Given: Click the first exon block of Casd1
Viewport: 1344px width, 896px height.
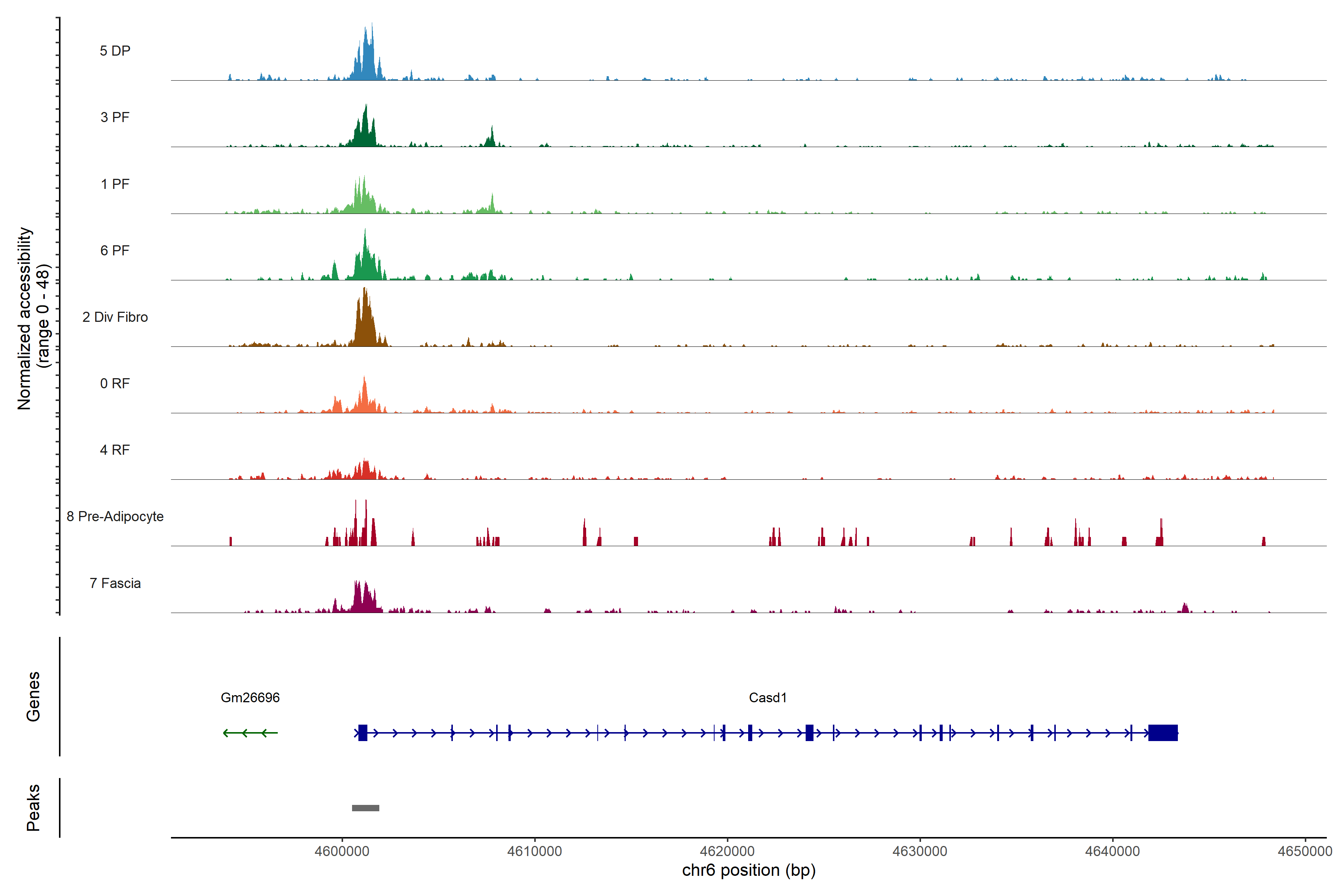Looking at the screenshot, I should tap(362, 732).
